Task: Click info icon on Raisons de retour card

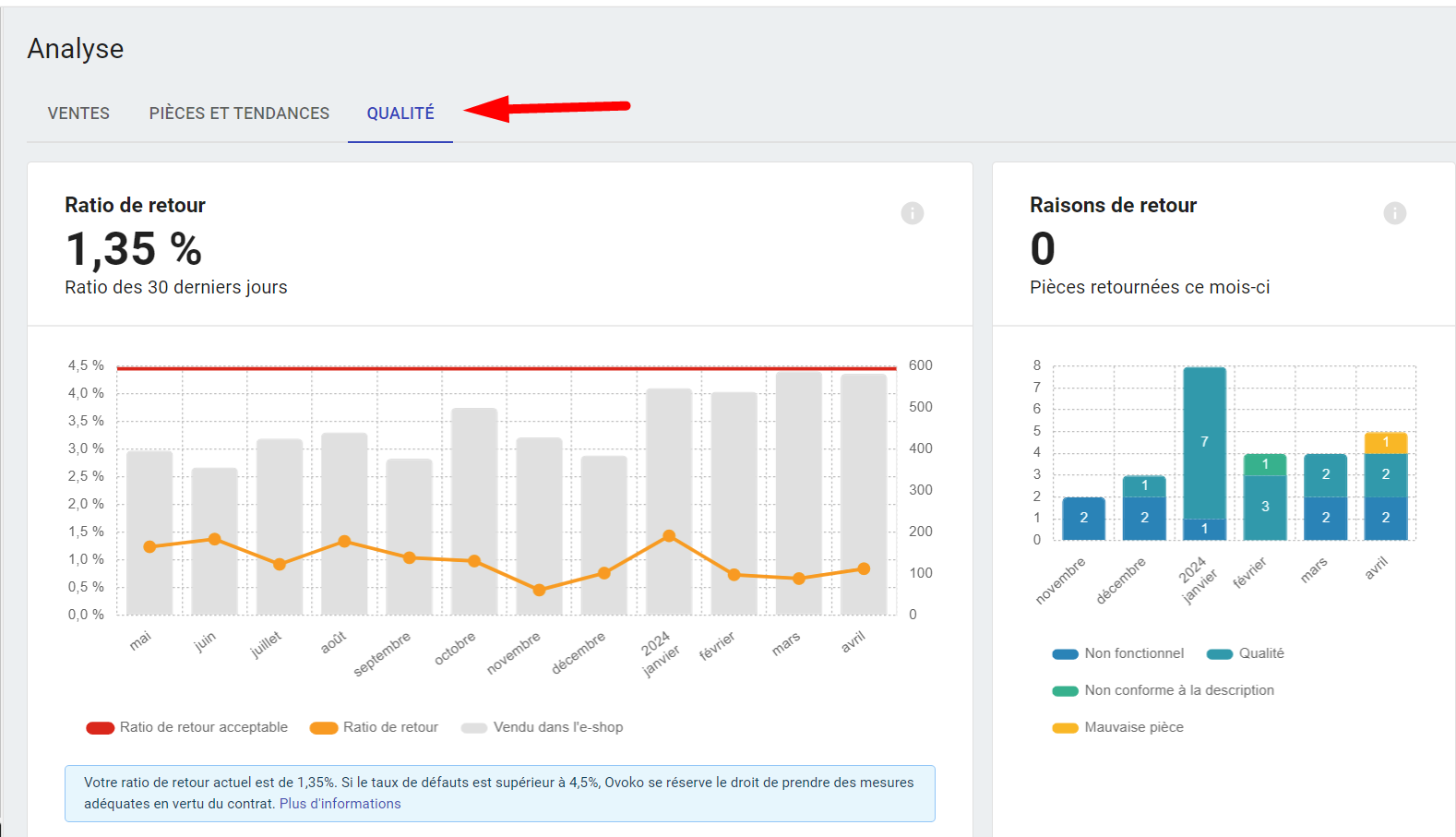Action: coord(1394,213)
